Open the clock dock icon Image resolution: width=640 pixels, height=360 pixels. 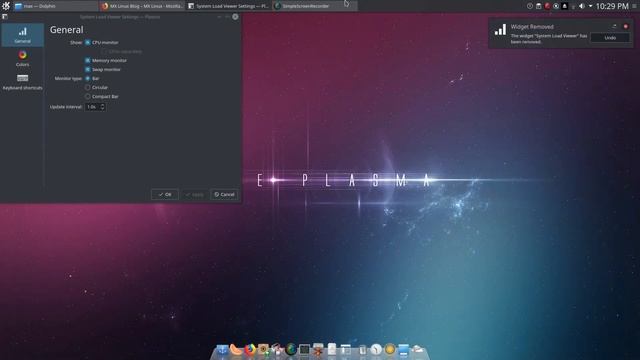(x=376, y=349)
